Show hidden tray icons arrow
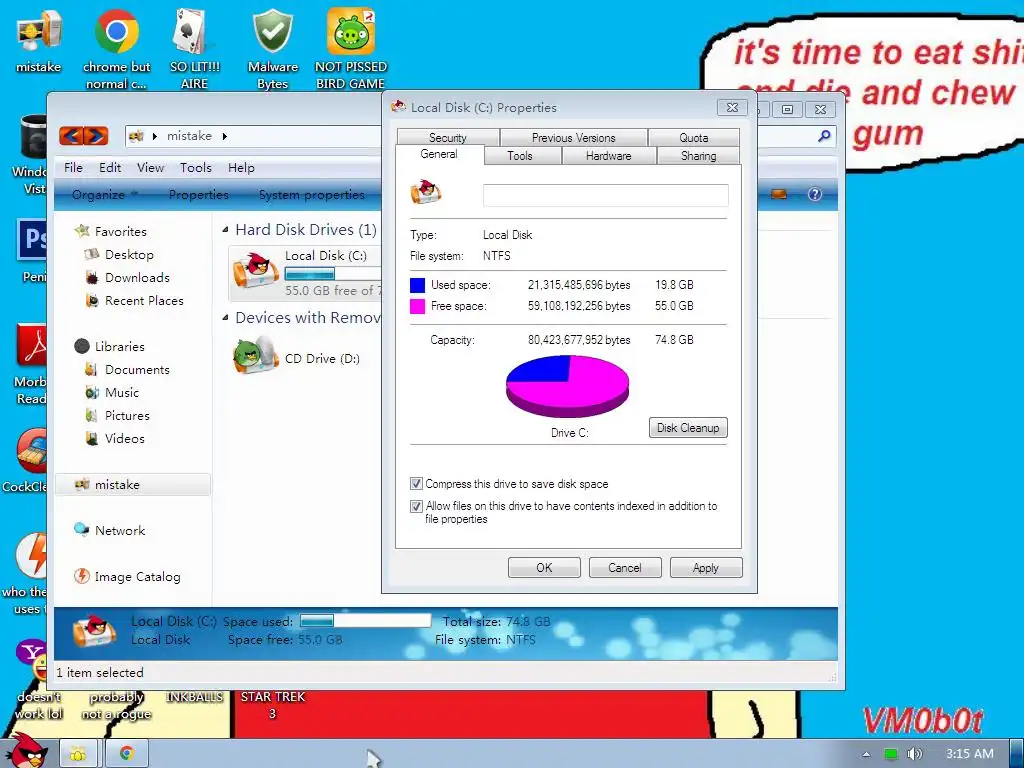Screen dimensions: 1024x768 (x=866, y=754)
